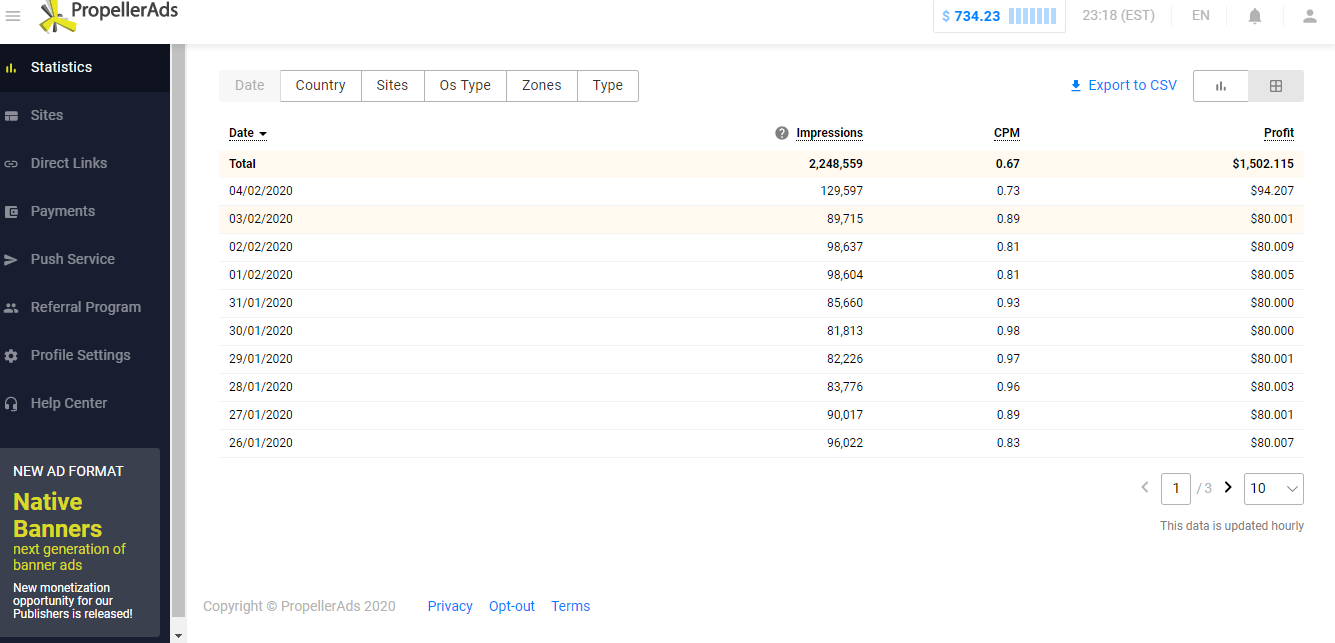Select the Zones grouping tab

point(541,86)
